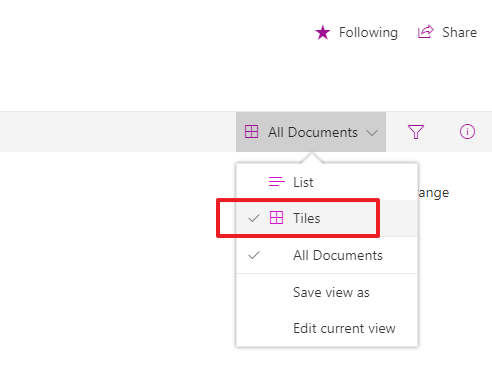Click the chevron next to All Documents
492x376 pixels.
pyautogui.click(x=372, y=133)
